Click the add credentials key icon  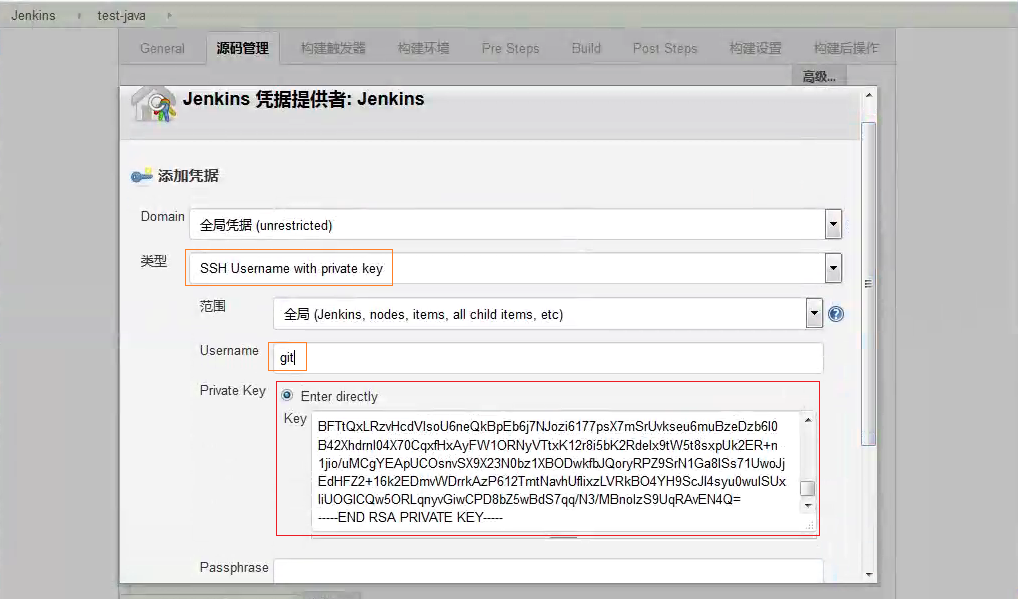click(142, 176)
